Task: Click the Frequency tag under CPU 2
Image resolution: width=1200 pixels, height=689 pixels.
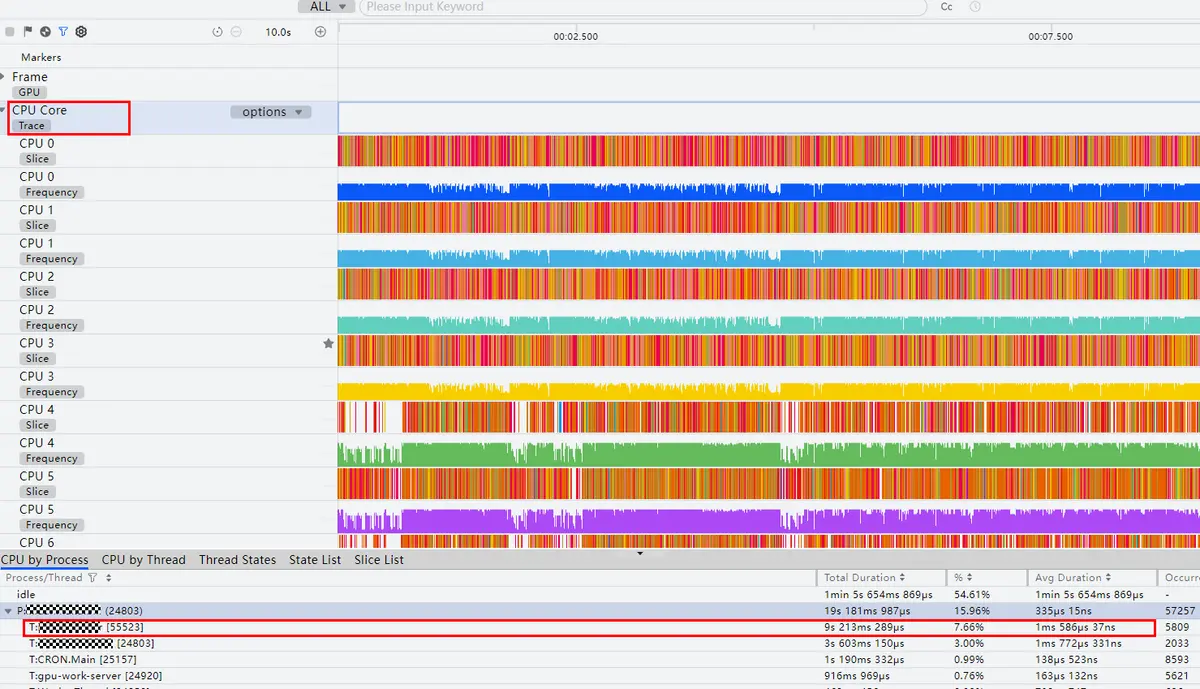Action: (52, 325)
